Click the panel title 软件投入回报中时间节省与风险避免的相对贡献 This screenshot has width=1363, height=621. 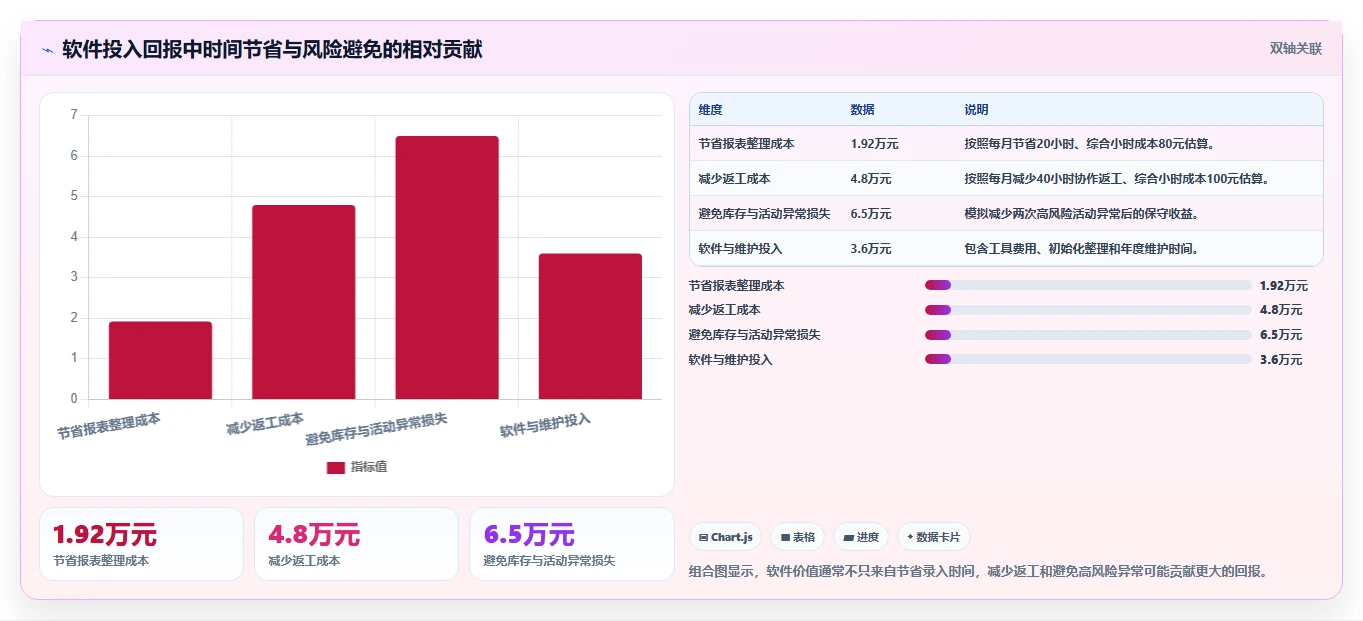pos(272,49)
